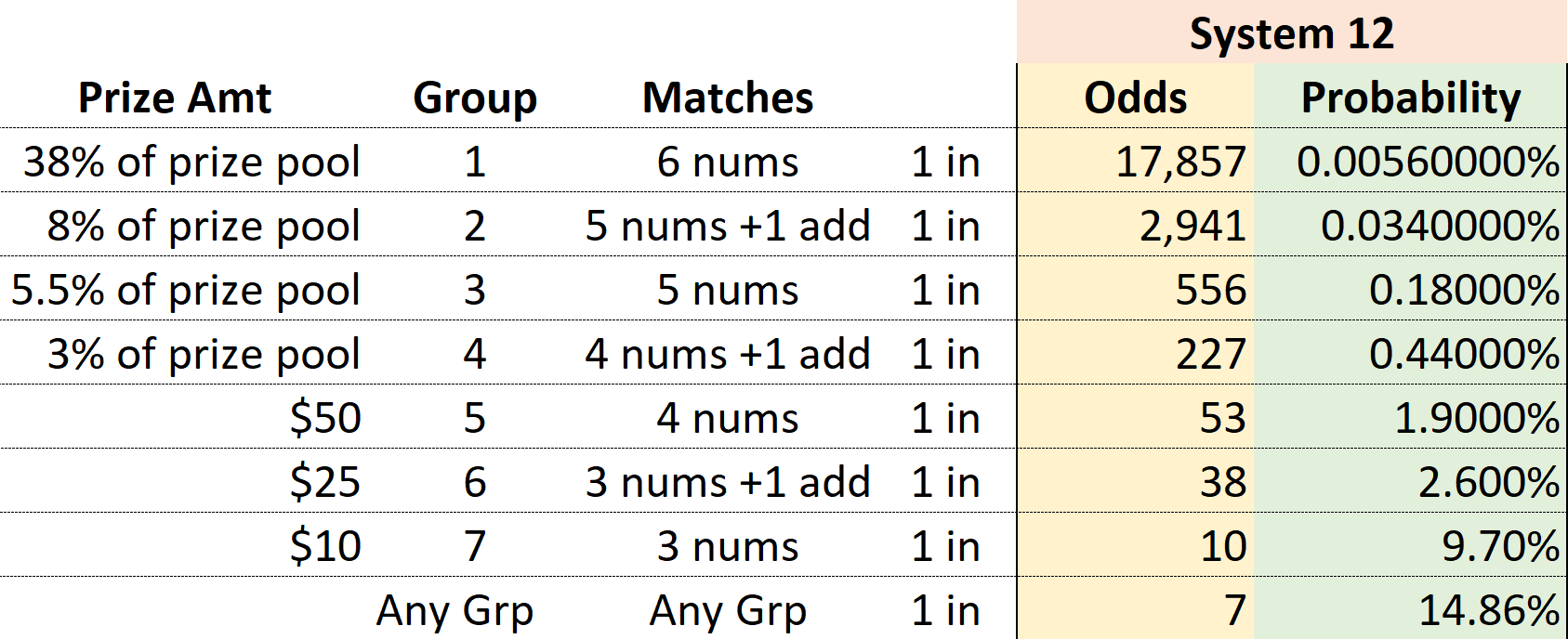Click the Odds column header
Image resolution: width=1568 pixels, height=639 pixels.
click(x=1136, y=97)
